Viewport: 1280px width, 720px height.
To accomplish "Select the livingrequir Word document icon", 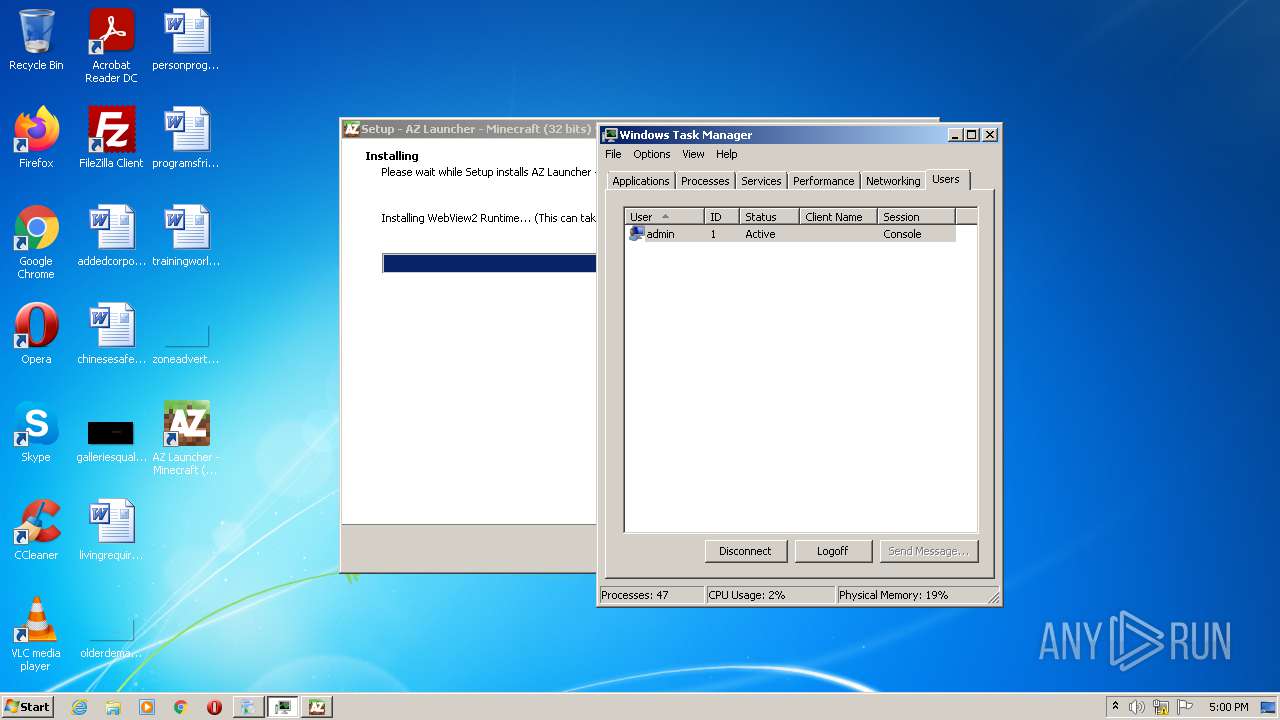I will click(x=111, y=531).
